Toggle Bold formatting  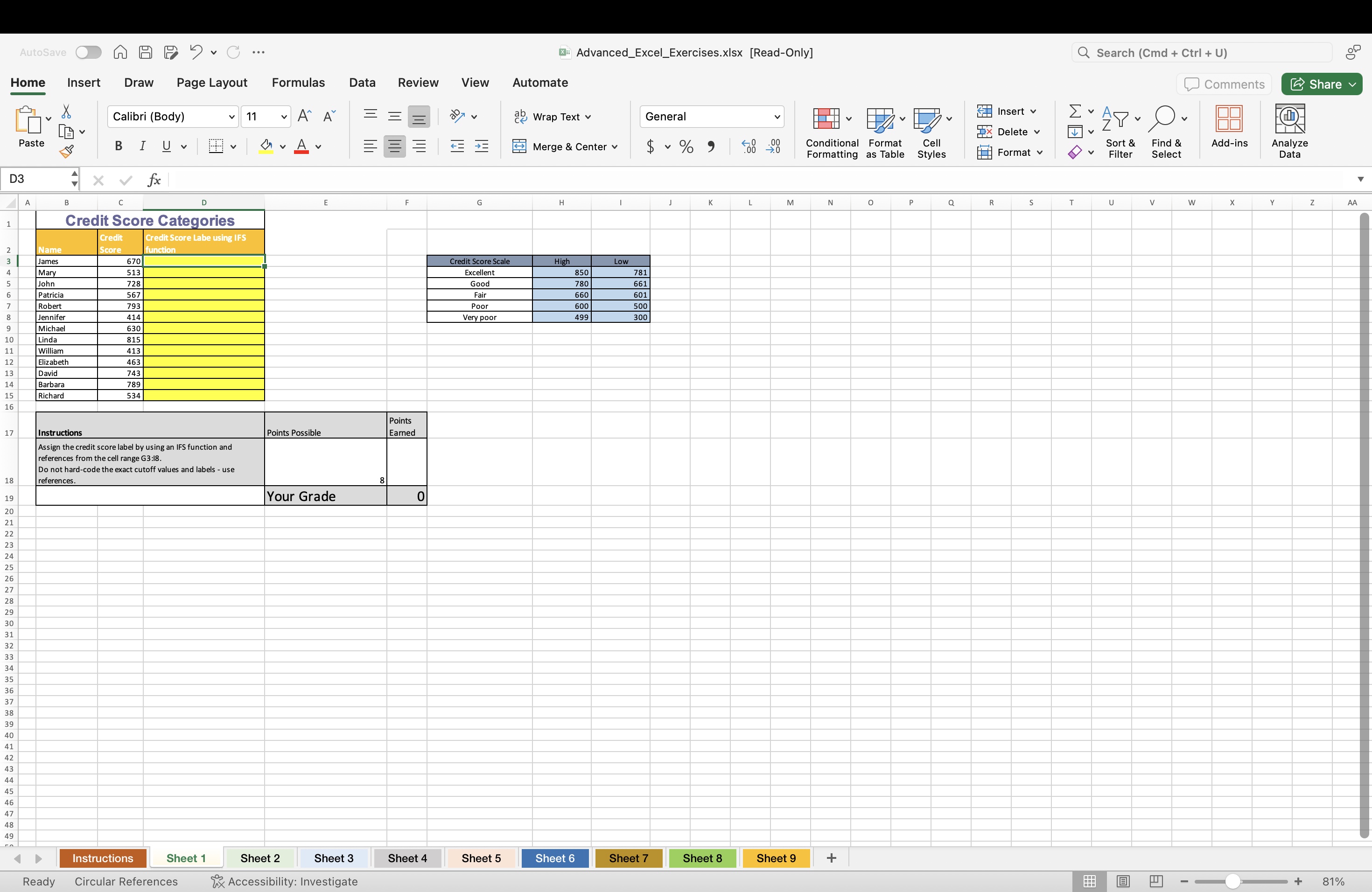click(118, 146)
